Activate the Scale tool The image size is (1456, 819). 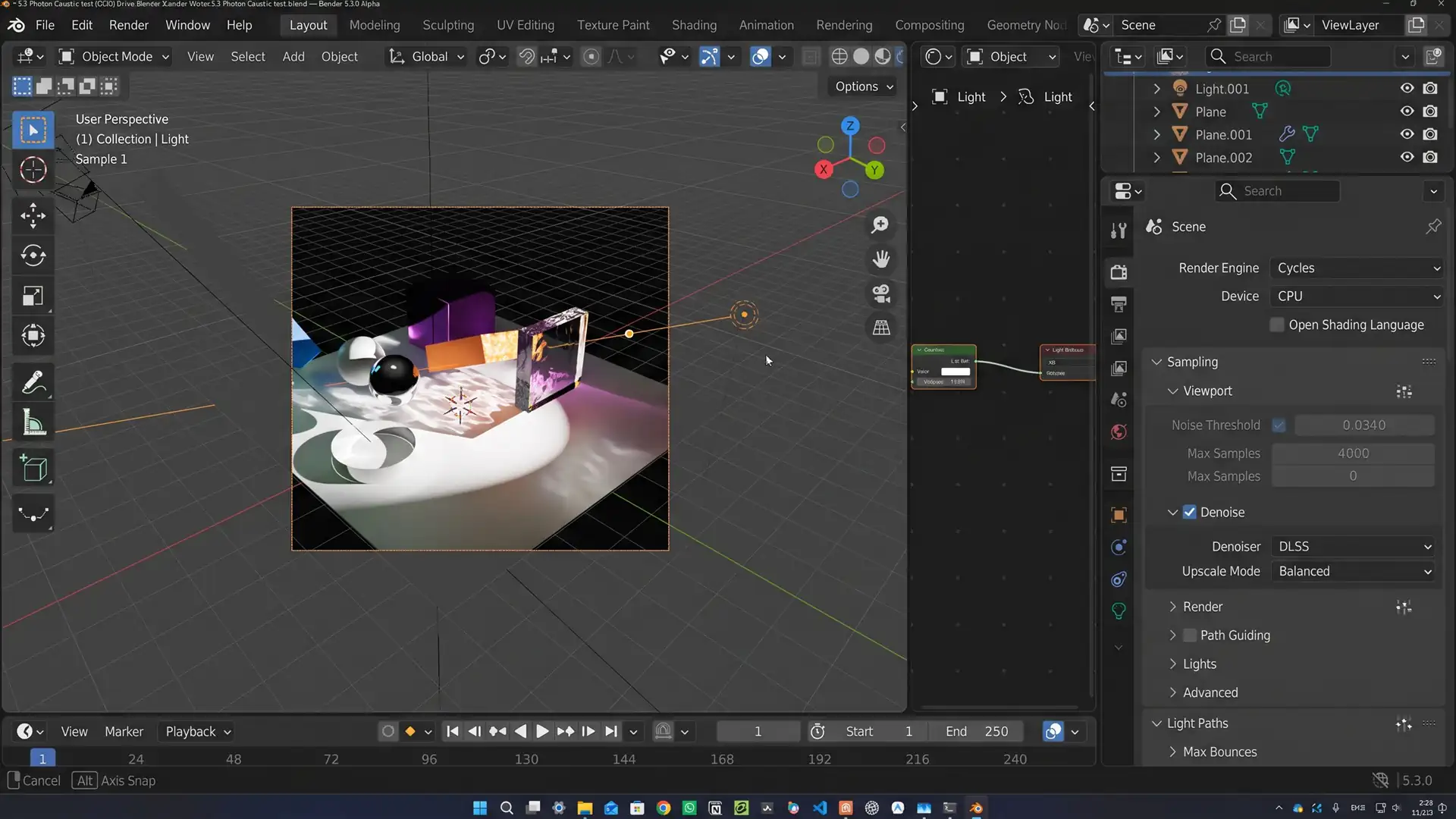click(33, 296)
